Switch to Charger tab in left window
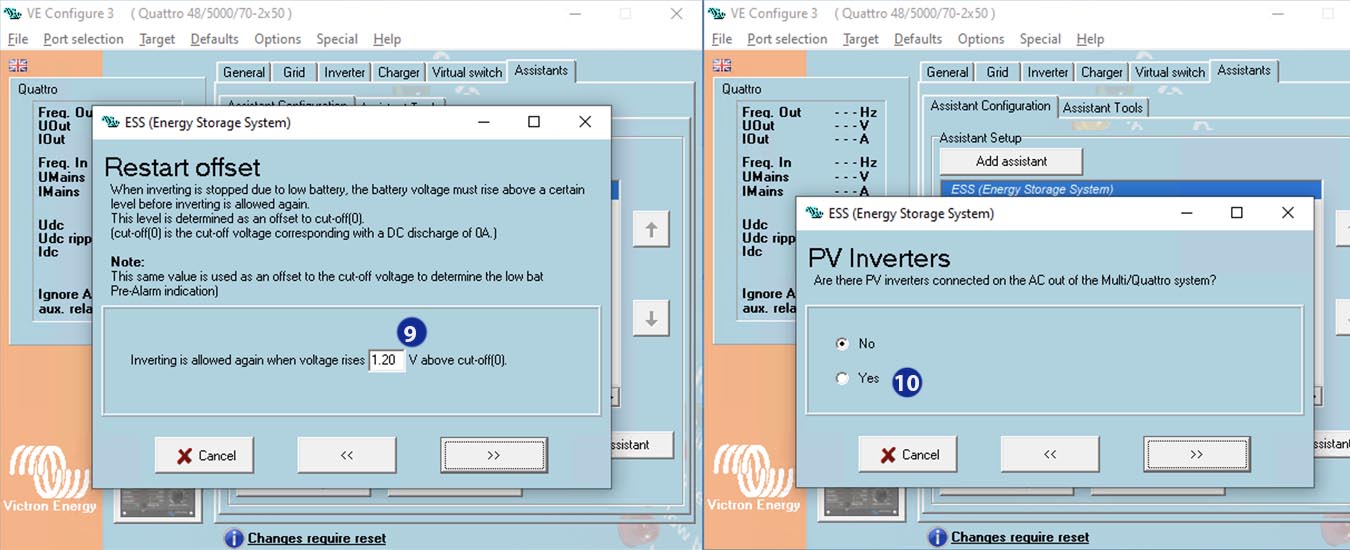This screenshot has height=550, width=1350. pos(399,72)
